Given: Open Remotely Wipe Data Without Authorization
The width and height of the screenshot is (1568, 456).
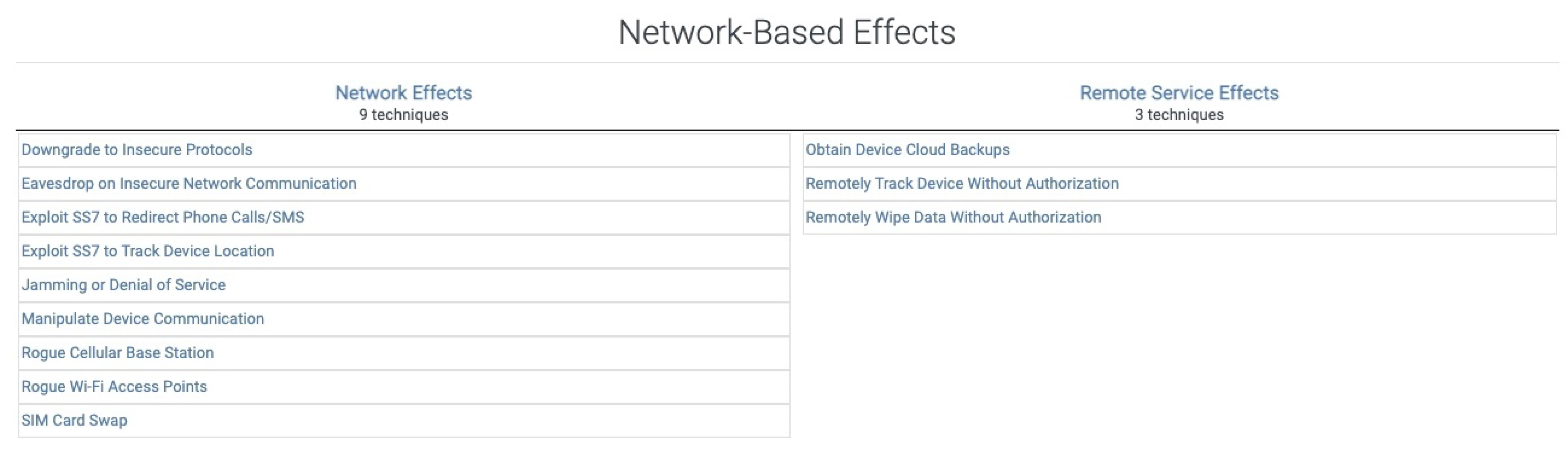Looking at the screenshot, I should pos(953,217).
